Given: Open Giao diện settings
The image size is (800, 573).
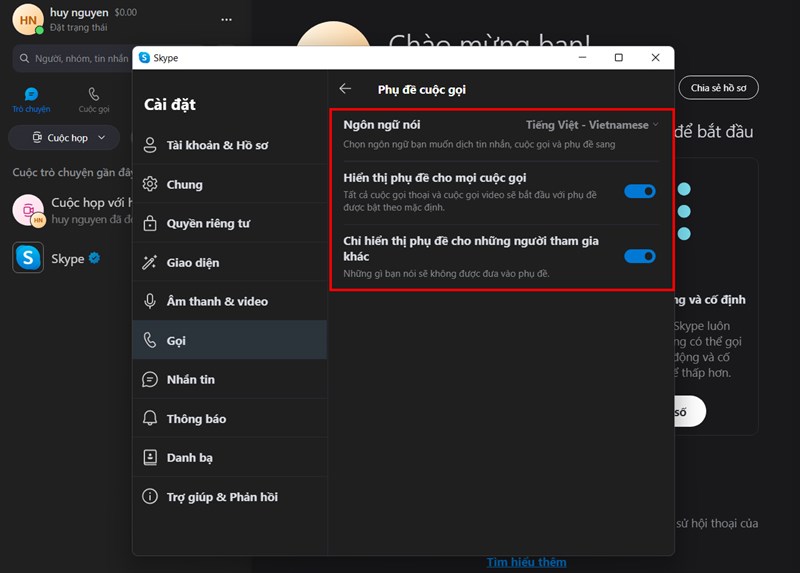Looking at the screenshot, I should click(x=230, y=262).
